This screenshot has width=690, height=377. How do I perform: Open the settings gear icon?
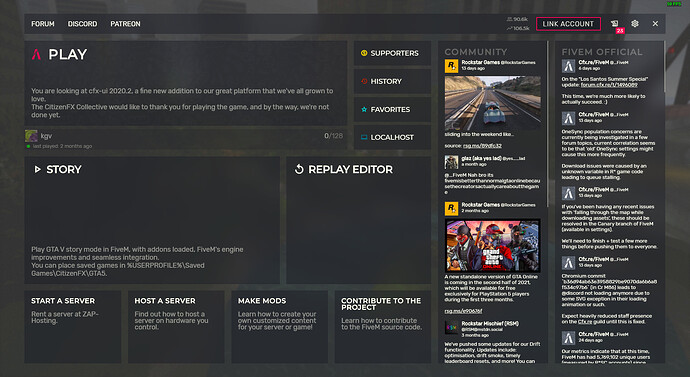[x=635, y=24]
